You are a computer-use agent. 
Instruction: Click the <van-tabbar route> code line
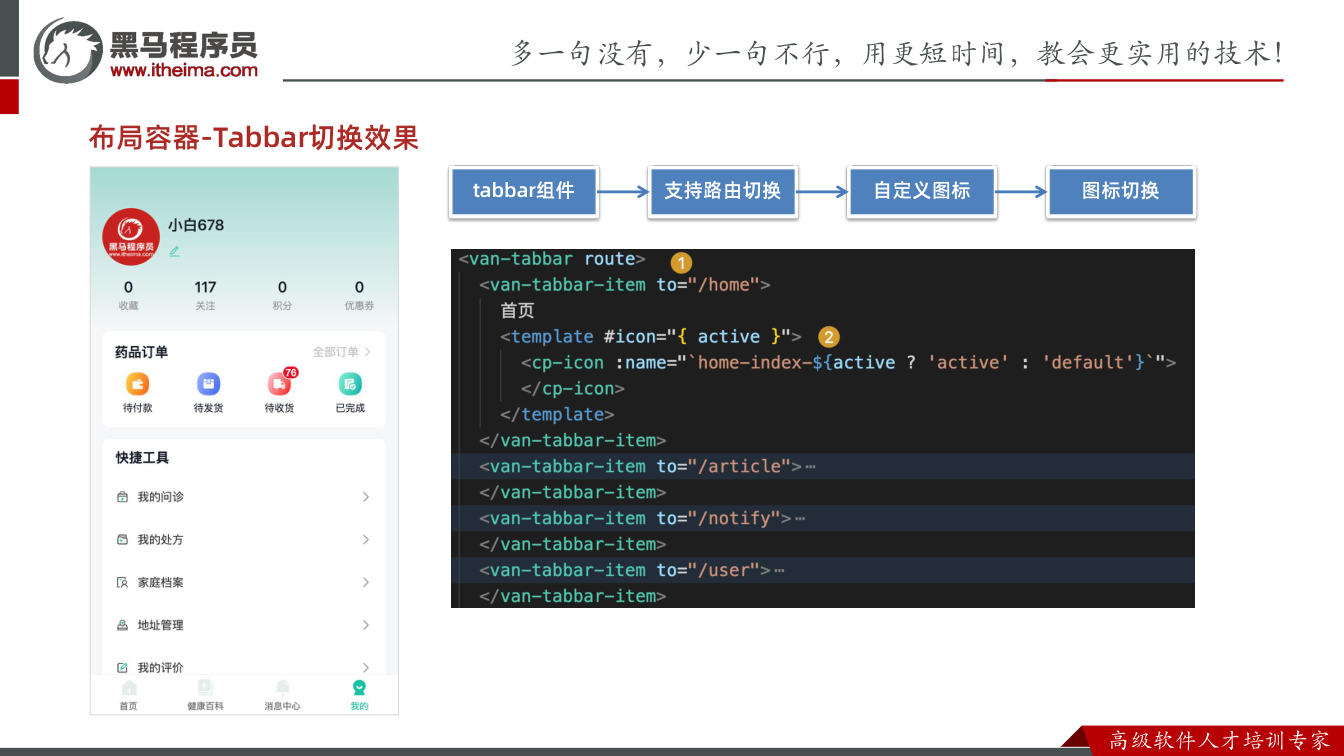pyautogui.click(x=552, y=259)
